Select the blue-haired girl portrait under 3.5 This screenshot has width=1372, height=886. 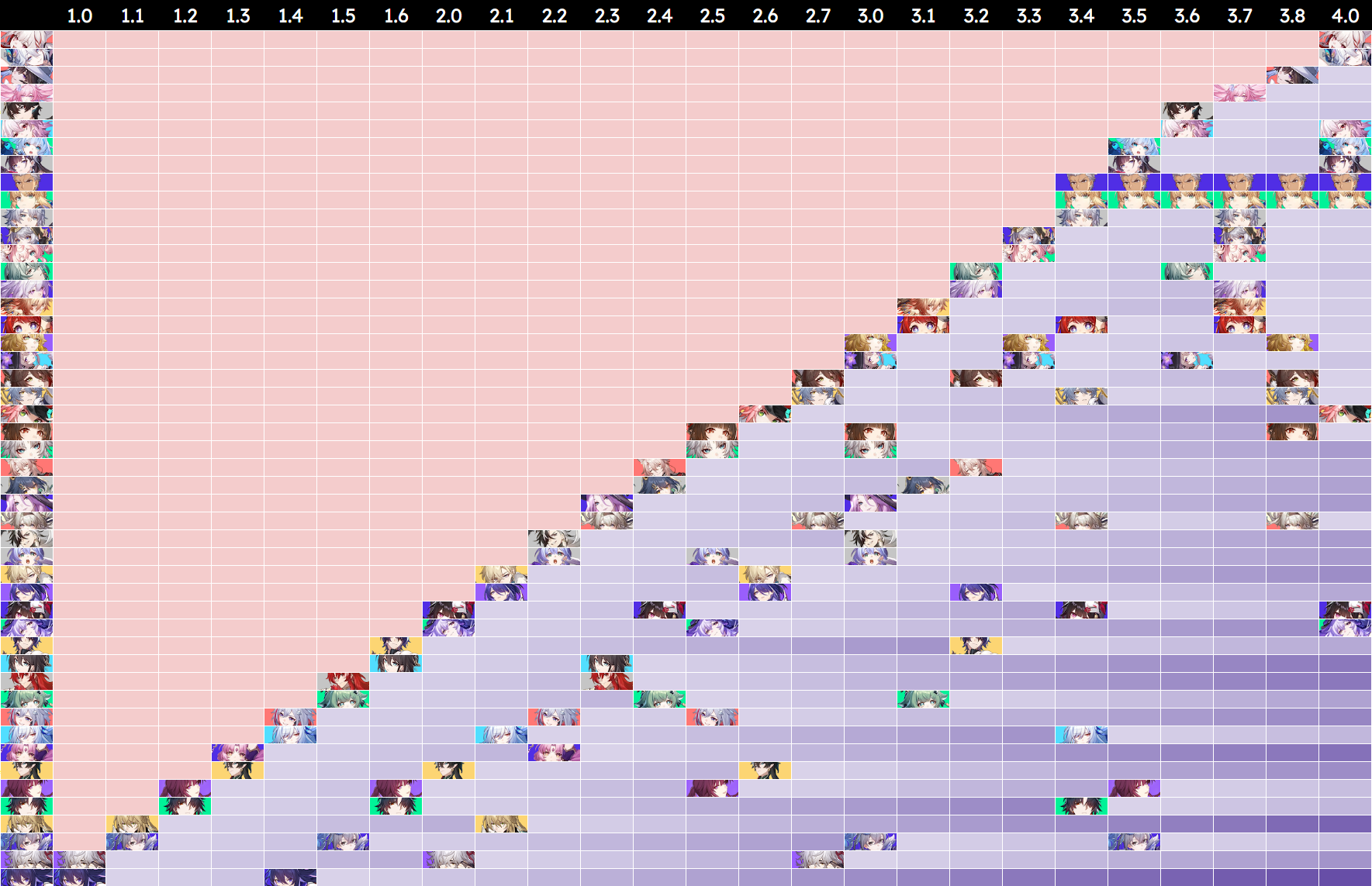pos(1134,147)
